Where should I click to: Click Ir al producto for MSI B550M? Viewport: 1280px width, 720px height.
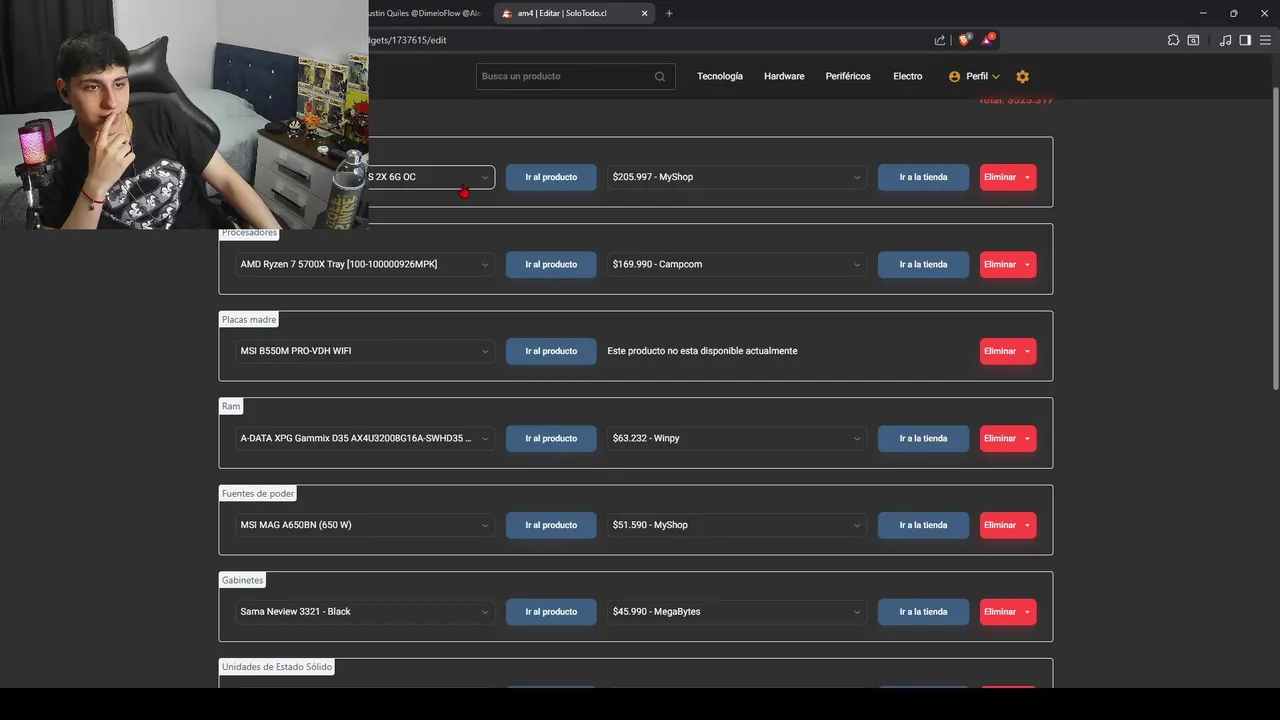pos(551,351)
